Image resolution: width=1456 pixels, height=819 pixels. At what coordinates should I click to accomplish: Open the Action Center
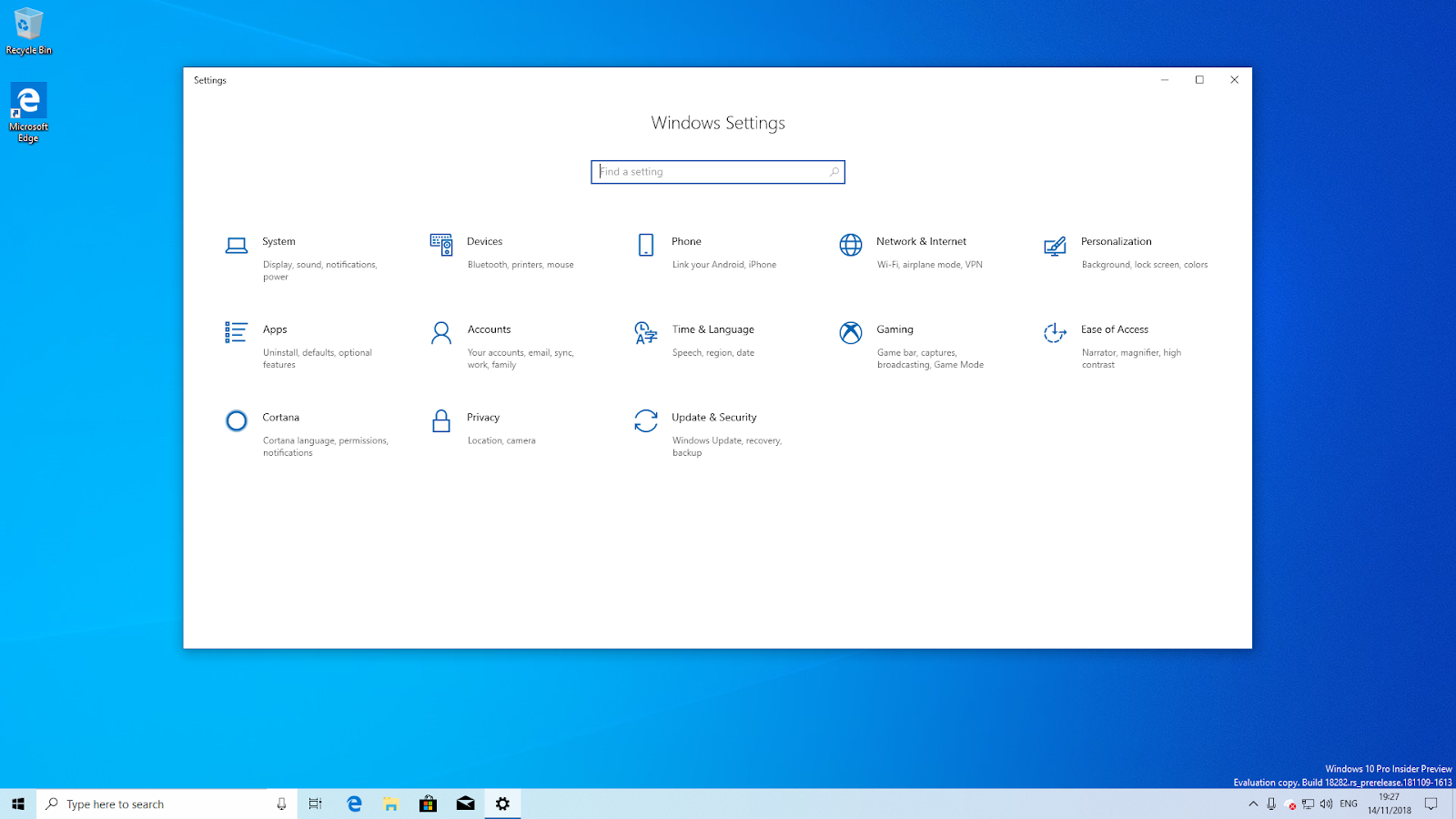click(x=1430, y=804)
